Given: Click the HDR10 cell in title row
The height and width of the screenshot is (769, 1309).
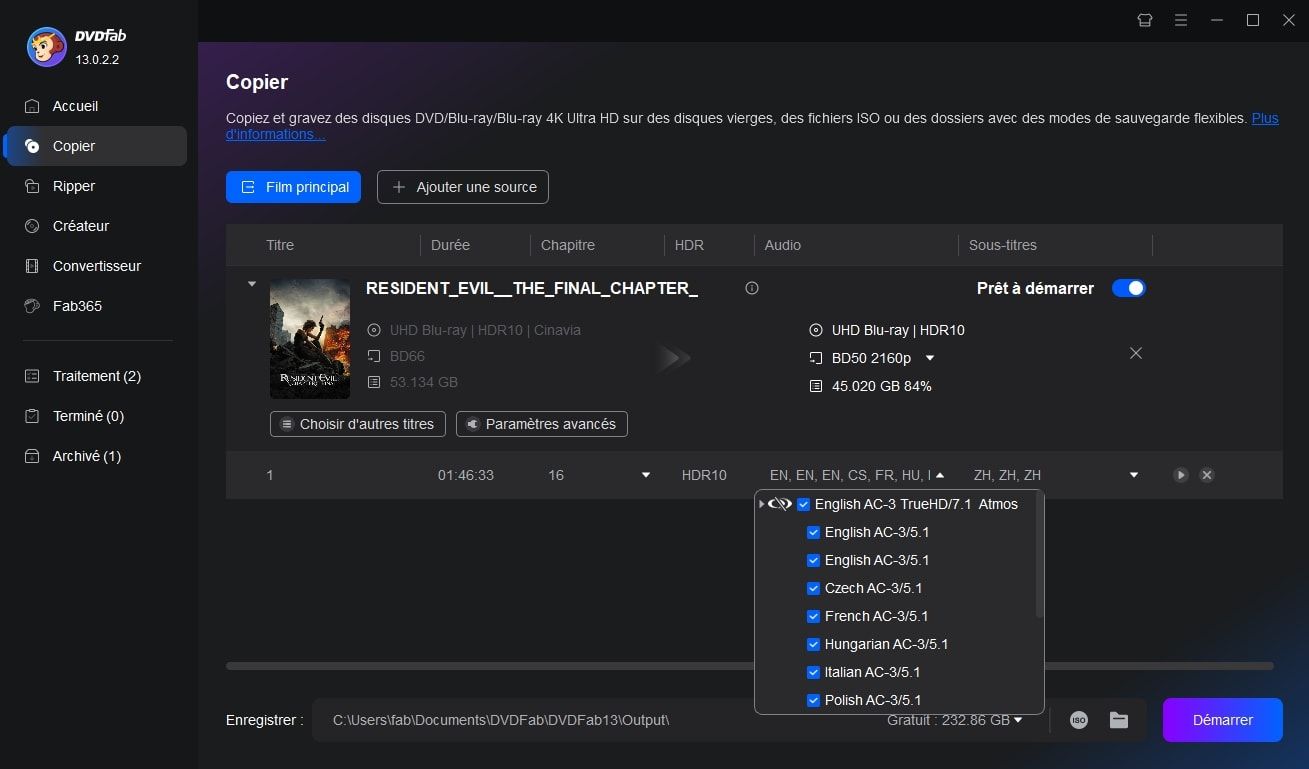Looking at the screenshot, I should pos(704,475).
